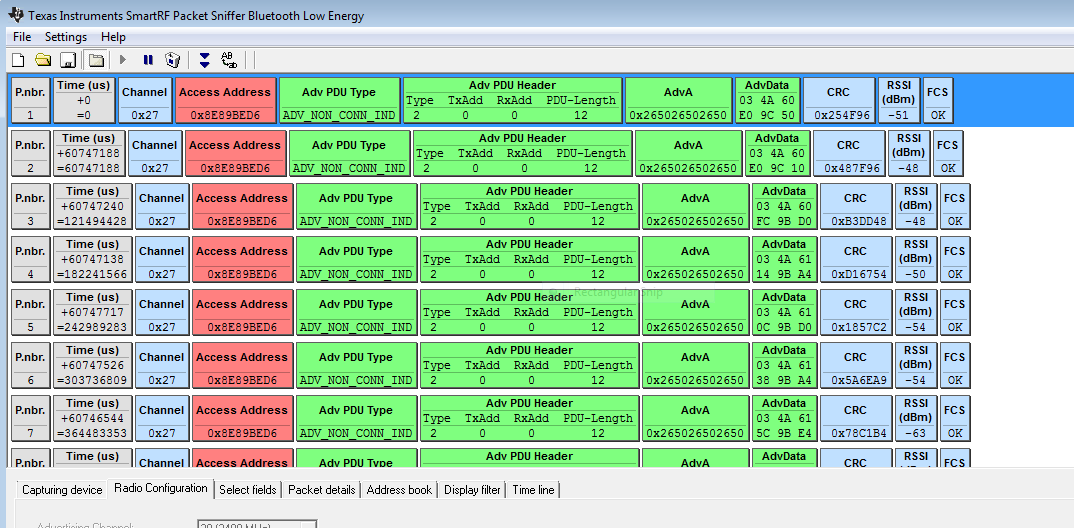Click the AB-to-ab field size icon
Image resolution: width=1074 pixels, height=528 pixels.
pos(229,60)
